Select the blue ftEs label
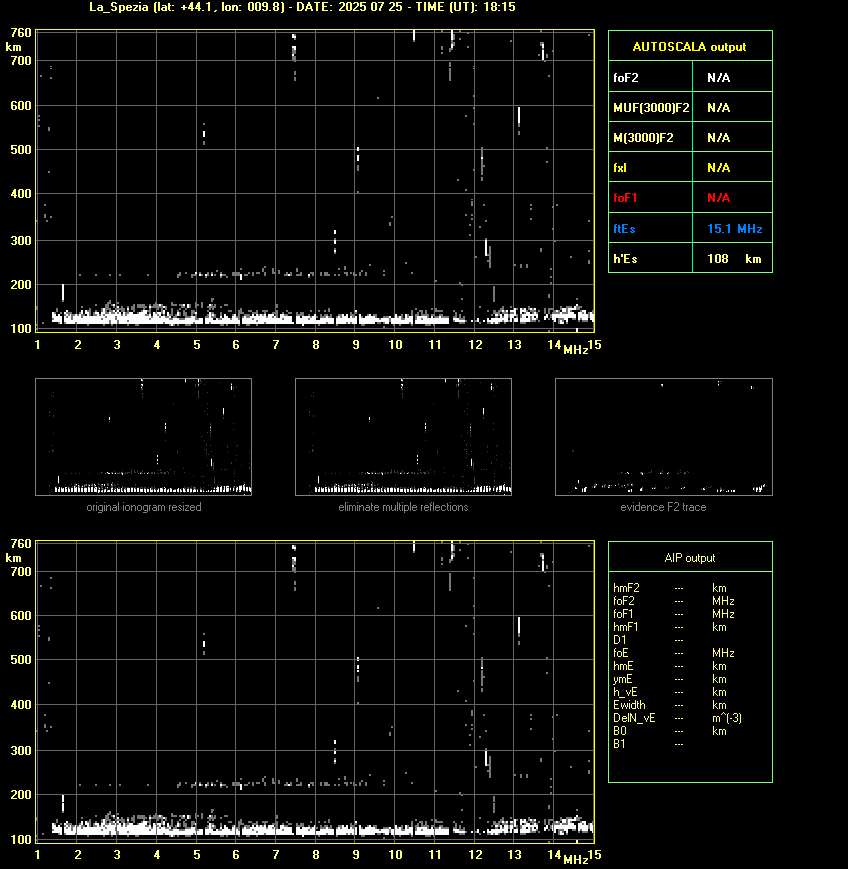The height and width of the screenshot is (869, 848). point(624,228)
